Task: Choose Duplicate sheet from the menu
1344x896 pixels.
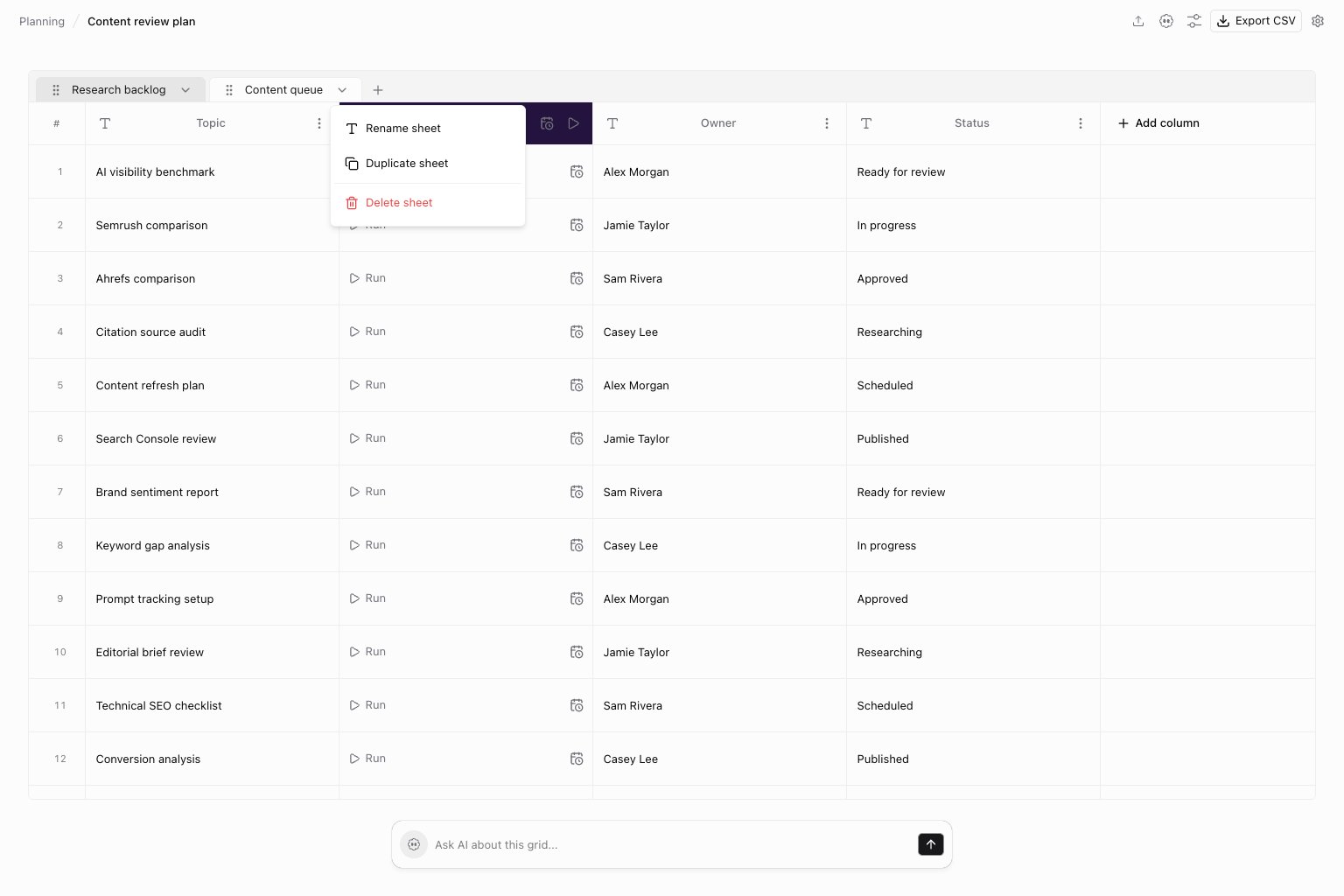Action: (x=428, y=164)
